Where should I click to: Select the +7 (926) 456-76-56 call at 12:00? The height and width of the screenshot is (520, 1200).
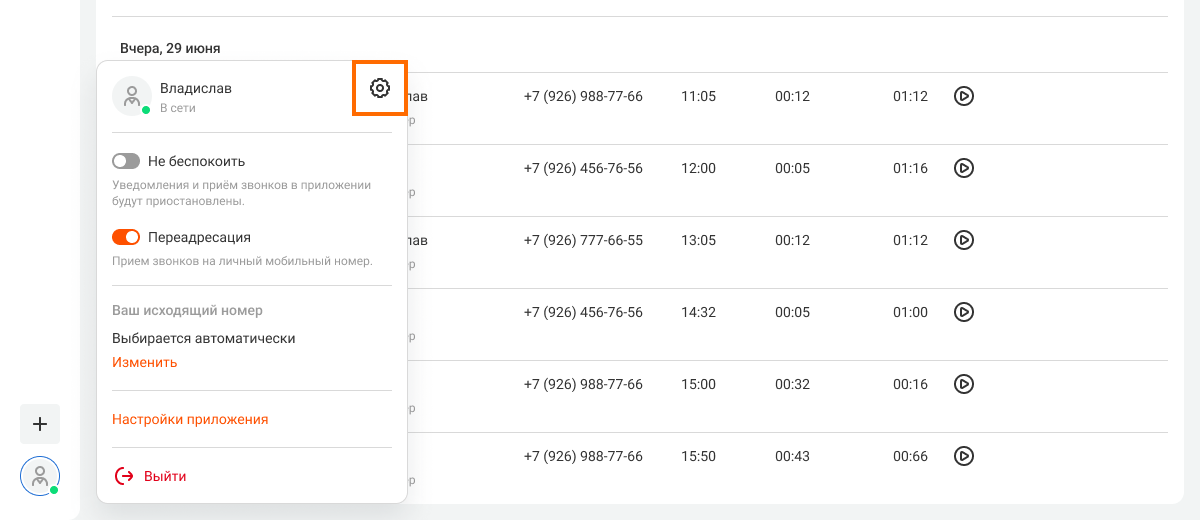pos(583,168)
